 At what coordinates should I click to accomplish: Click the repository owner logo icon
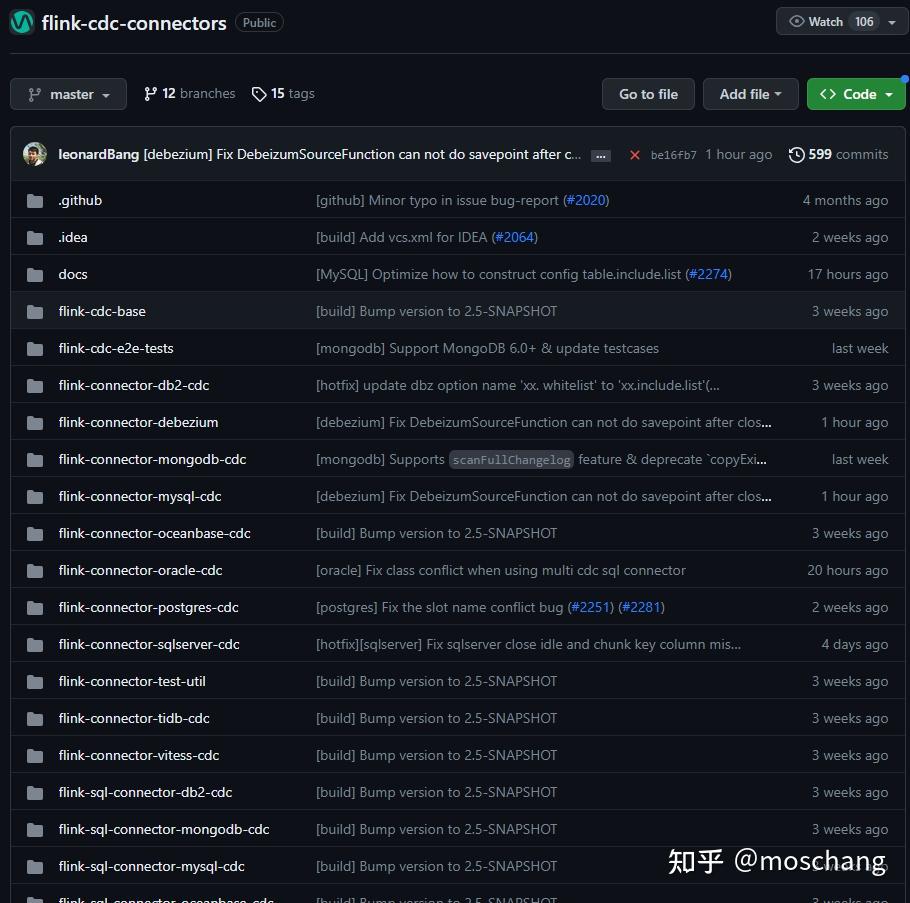tap(22, 23)
